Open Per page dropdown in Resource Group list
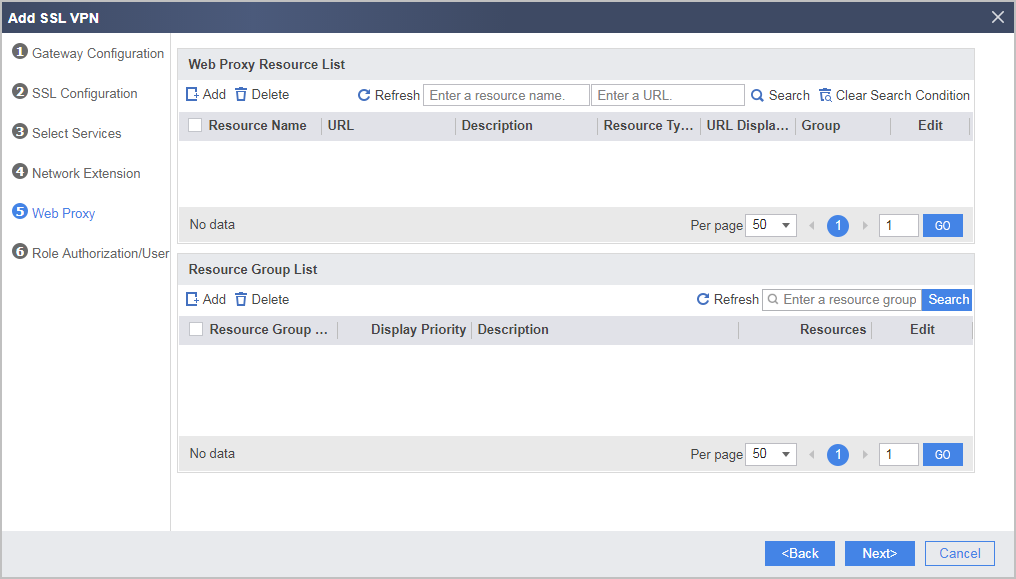The width and height of the screenshot is (1016, 579). click(770, 454)
